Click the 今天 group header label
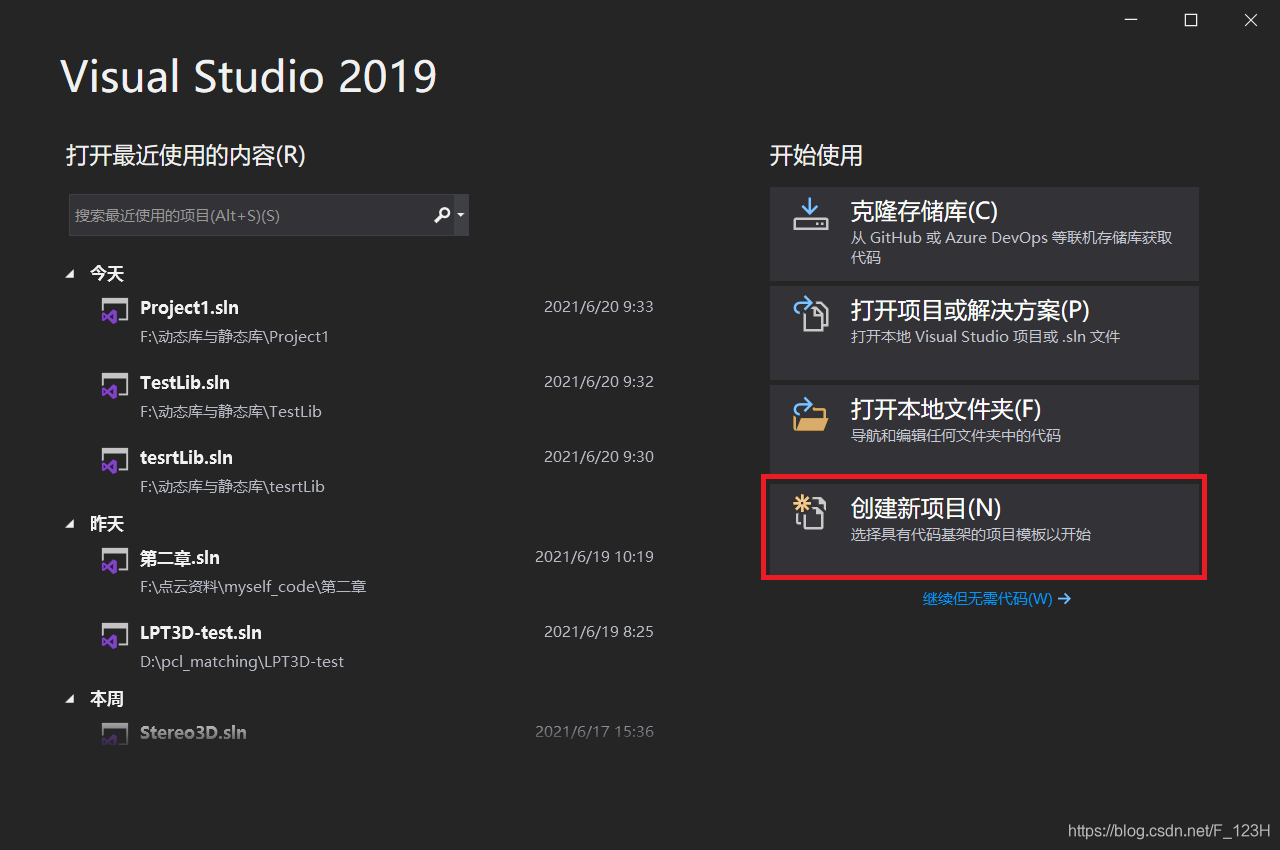Viewport: 1280px width, 850px height. (x=107, y=273)
